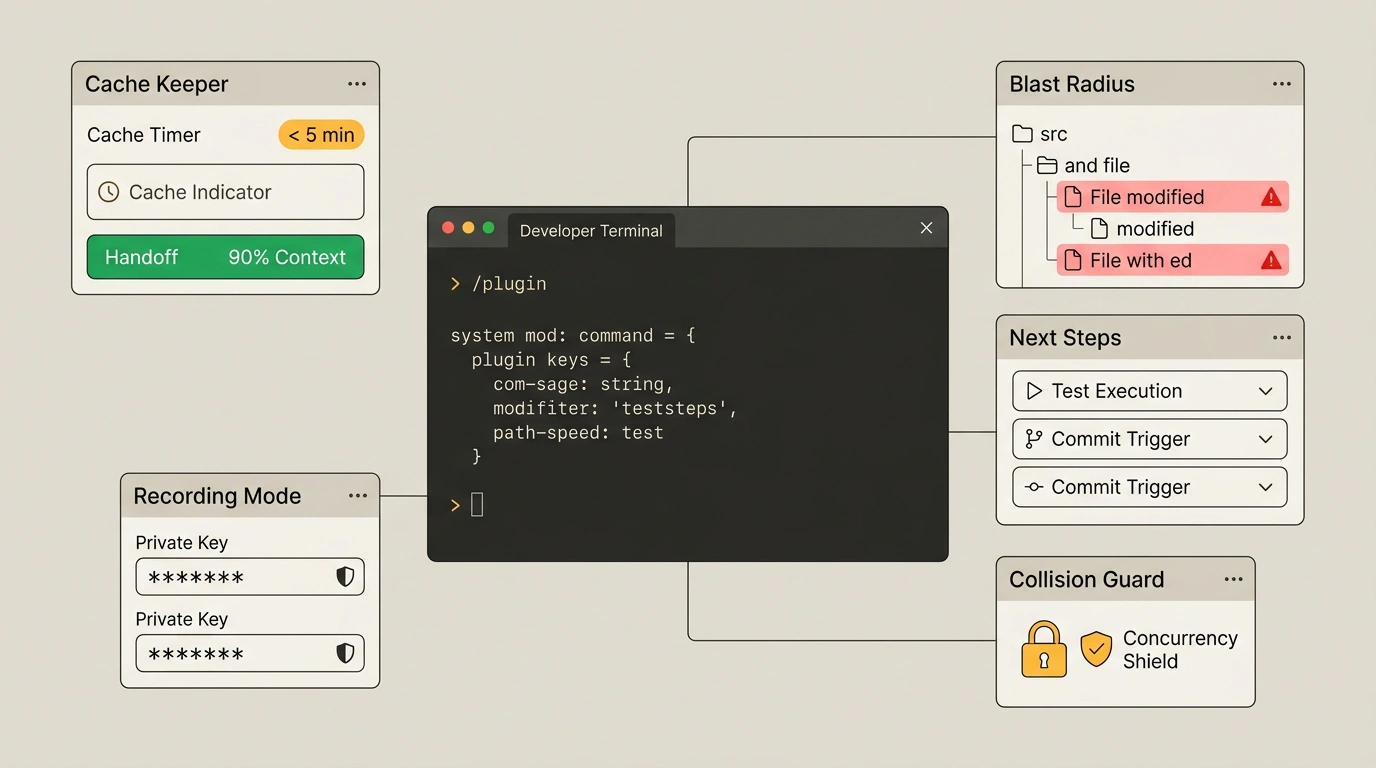This screenshot has height=768, width=1376.
Task: Click the 'Concurrency Shield' label
Action: (x=1180, y=650)
